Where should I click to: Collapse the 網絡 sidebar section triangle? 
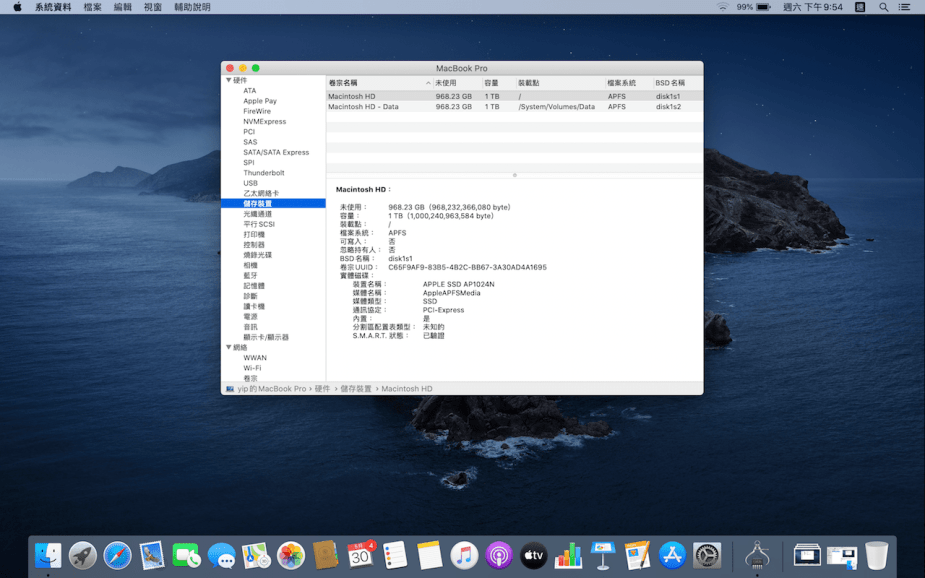click(x=228, y=348)
